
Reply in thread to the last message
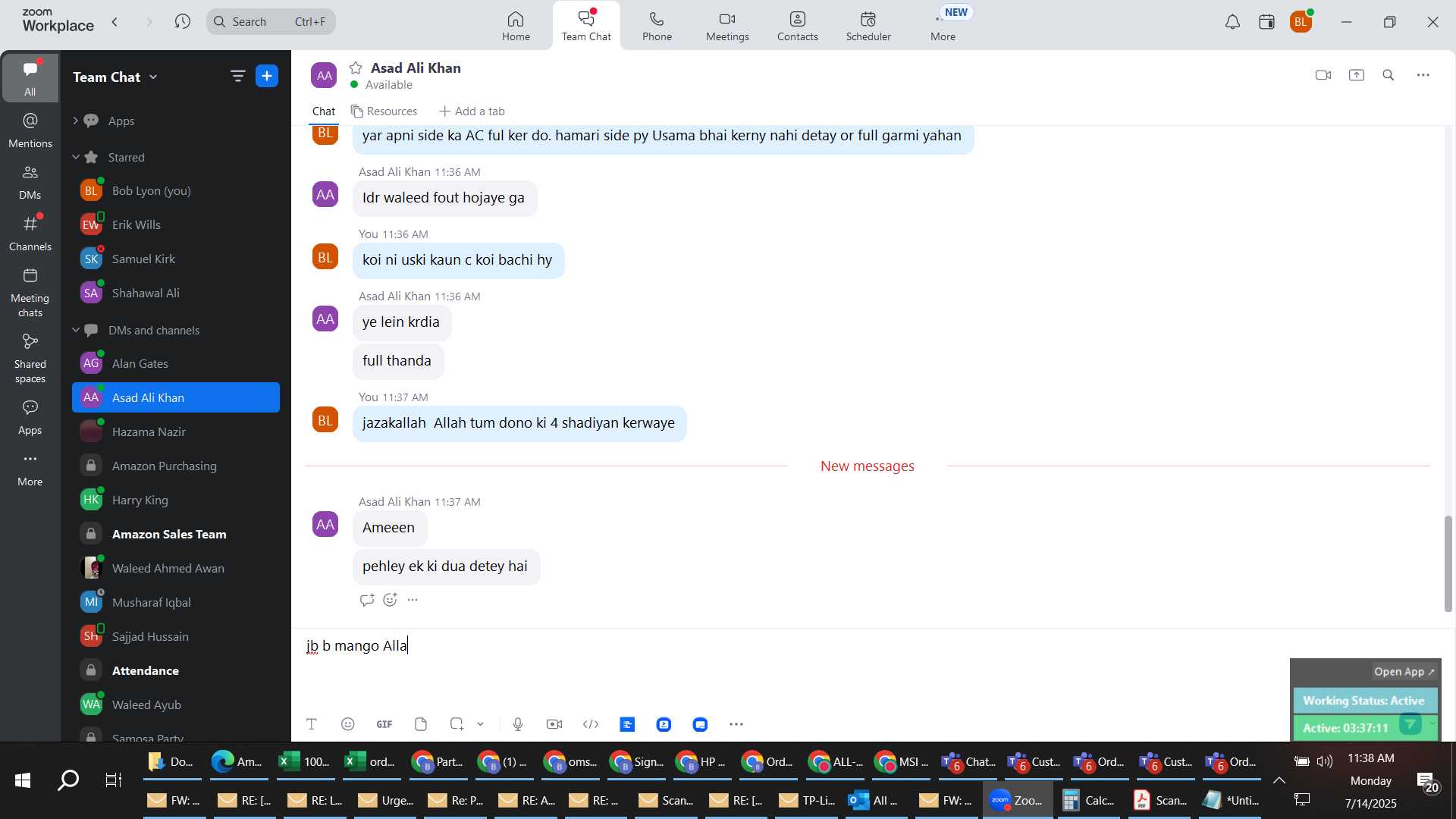(x=367, y=601)
